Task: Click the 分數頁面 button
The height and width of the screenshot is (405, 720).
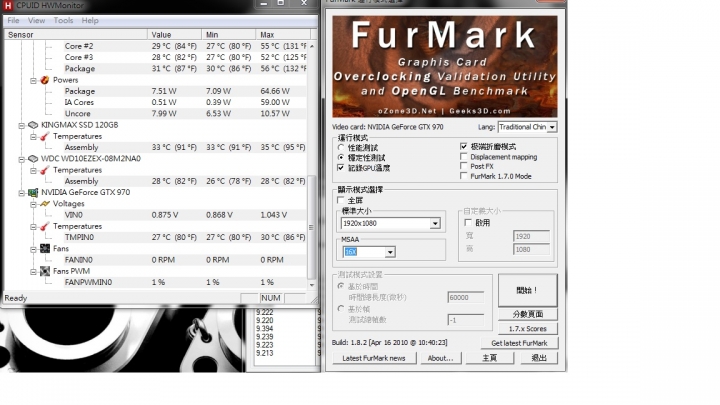Action: [528, 314]
